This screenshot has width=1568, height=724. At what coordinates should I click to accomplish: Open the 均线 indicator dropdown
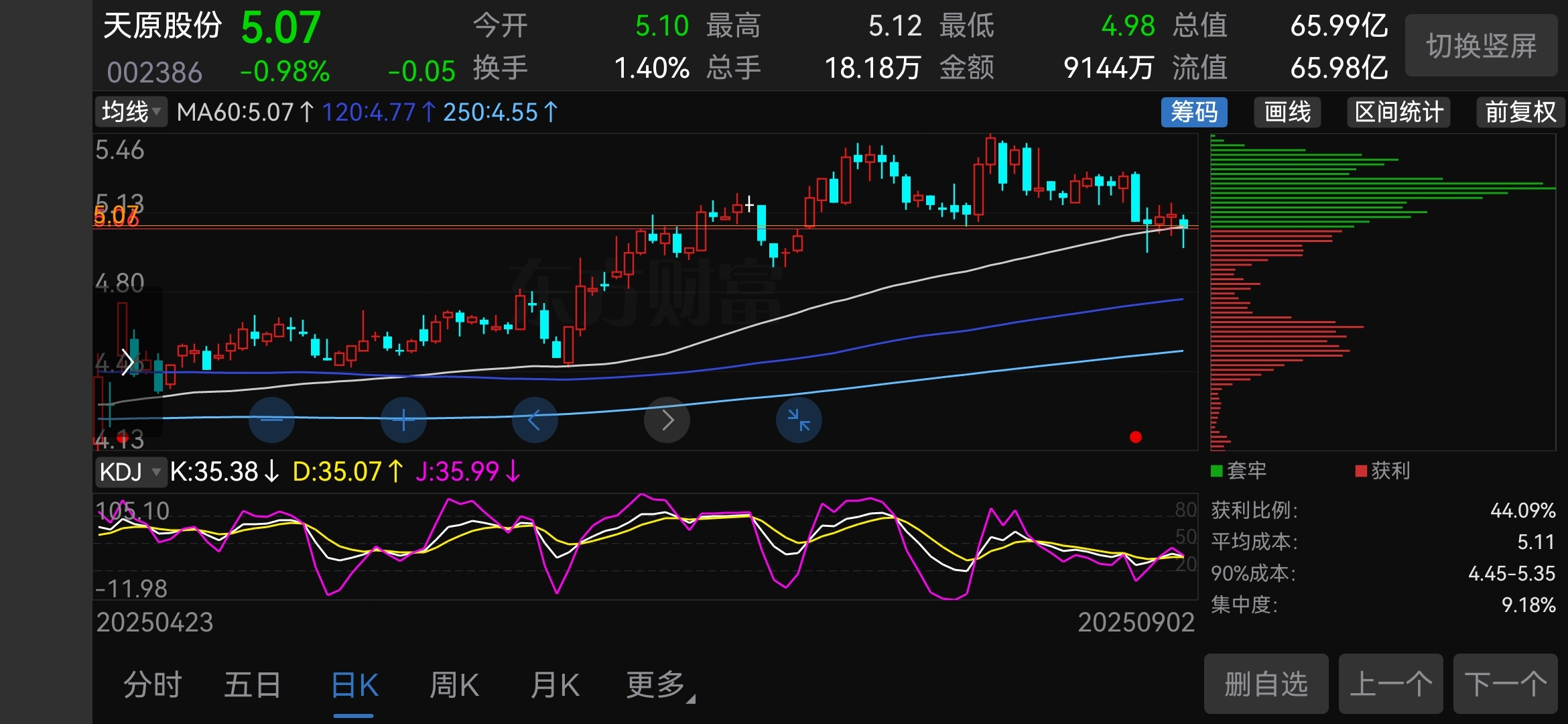click(x=131, y=112)
